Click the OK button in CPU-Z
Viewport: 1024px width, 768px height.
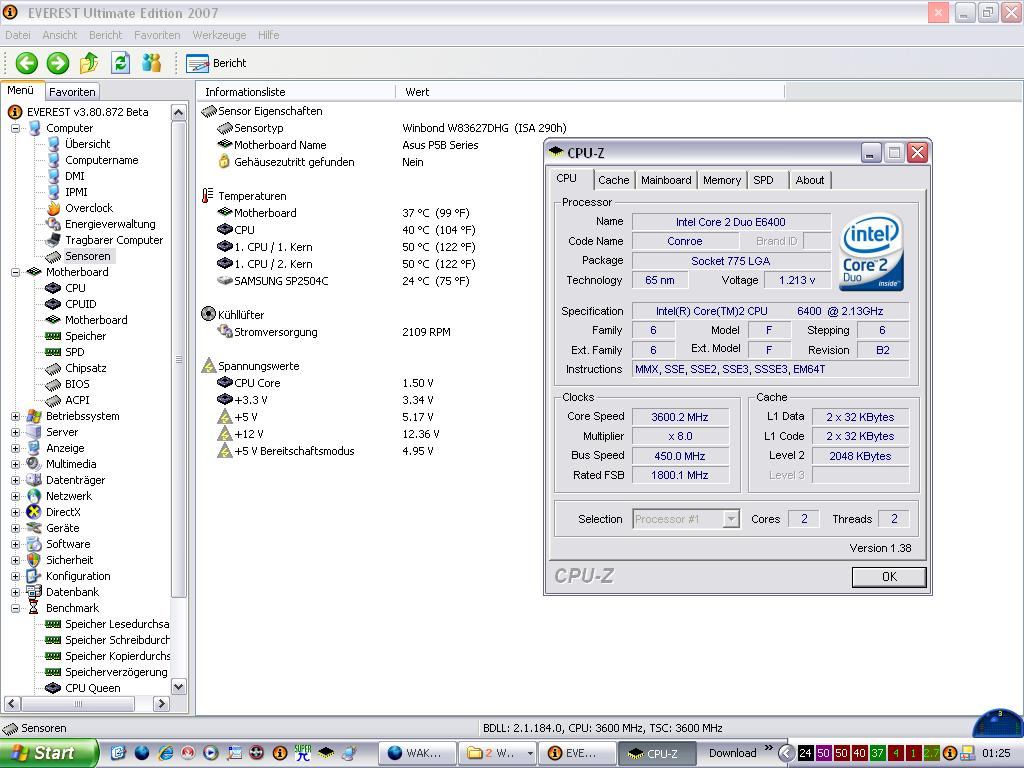tap(889, 577)
